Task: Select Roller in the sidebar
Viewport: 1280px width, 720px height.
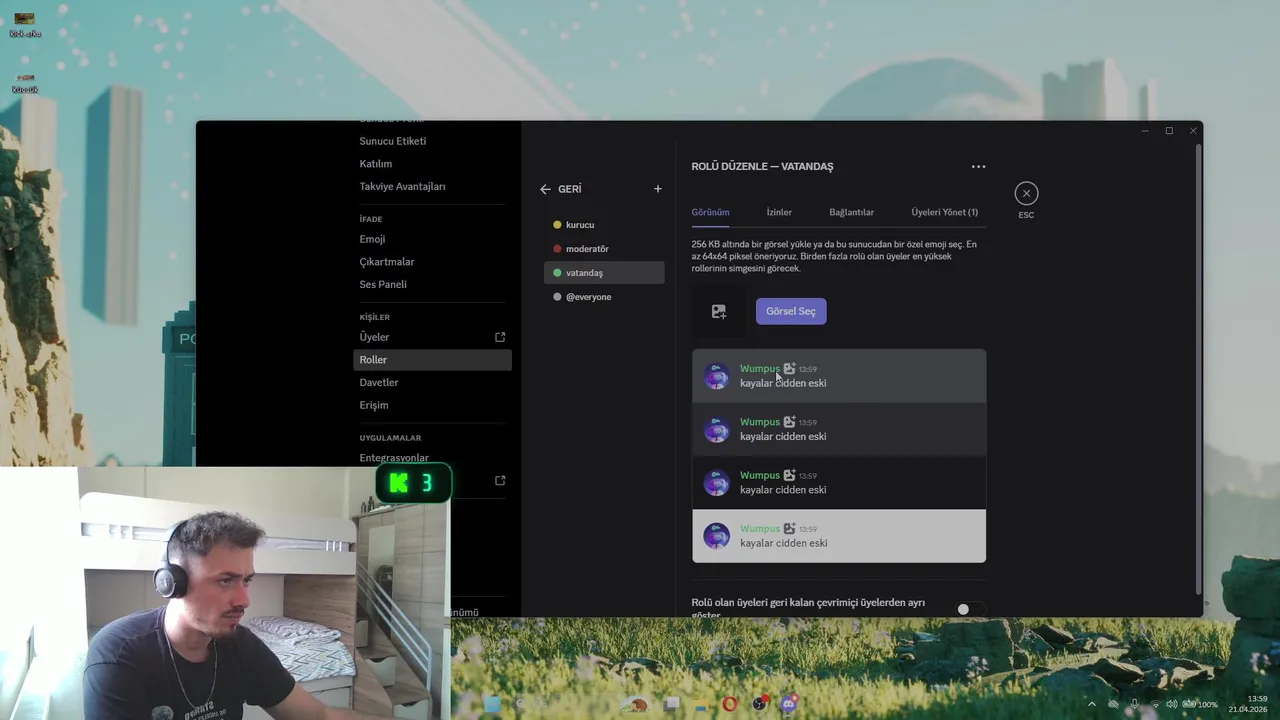Action: point(432,360)
